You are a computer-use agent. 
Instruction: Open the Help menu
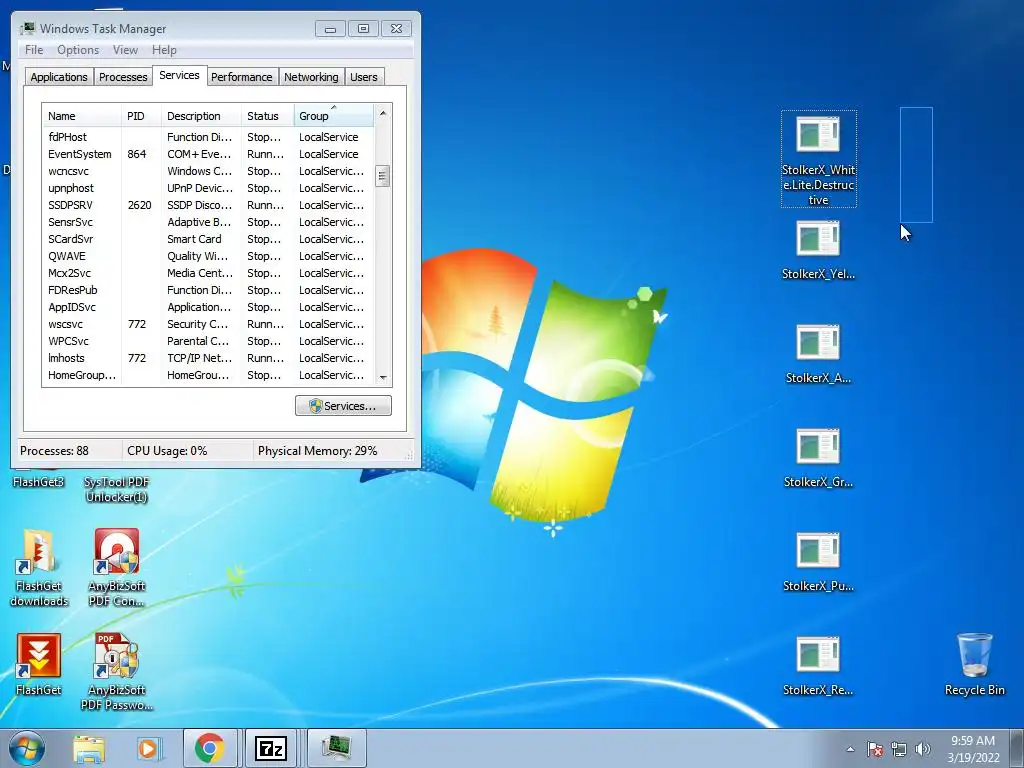coord(164,50)
